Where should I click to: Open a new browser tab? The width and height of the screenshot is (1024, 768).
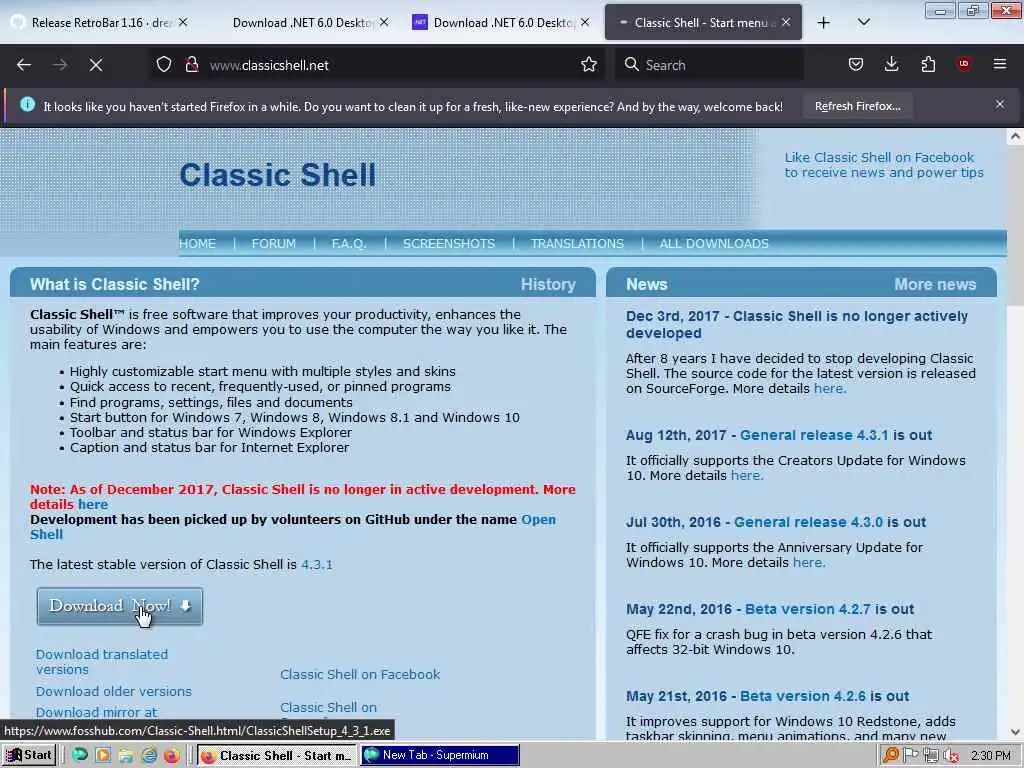pyautogui.click(x=824, y=23)
